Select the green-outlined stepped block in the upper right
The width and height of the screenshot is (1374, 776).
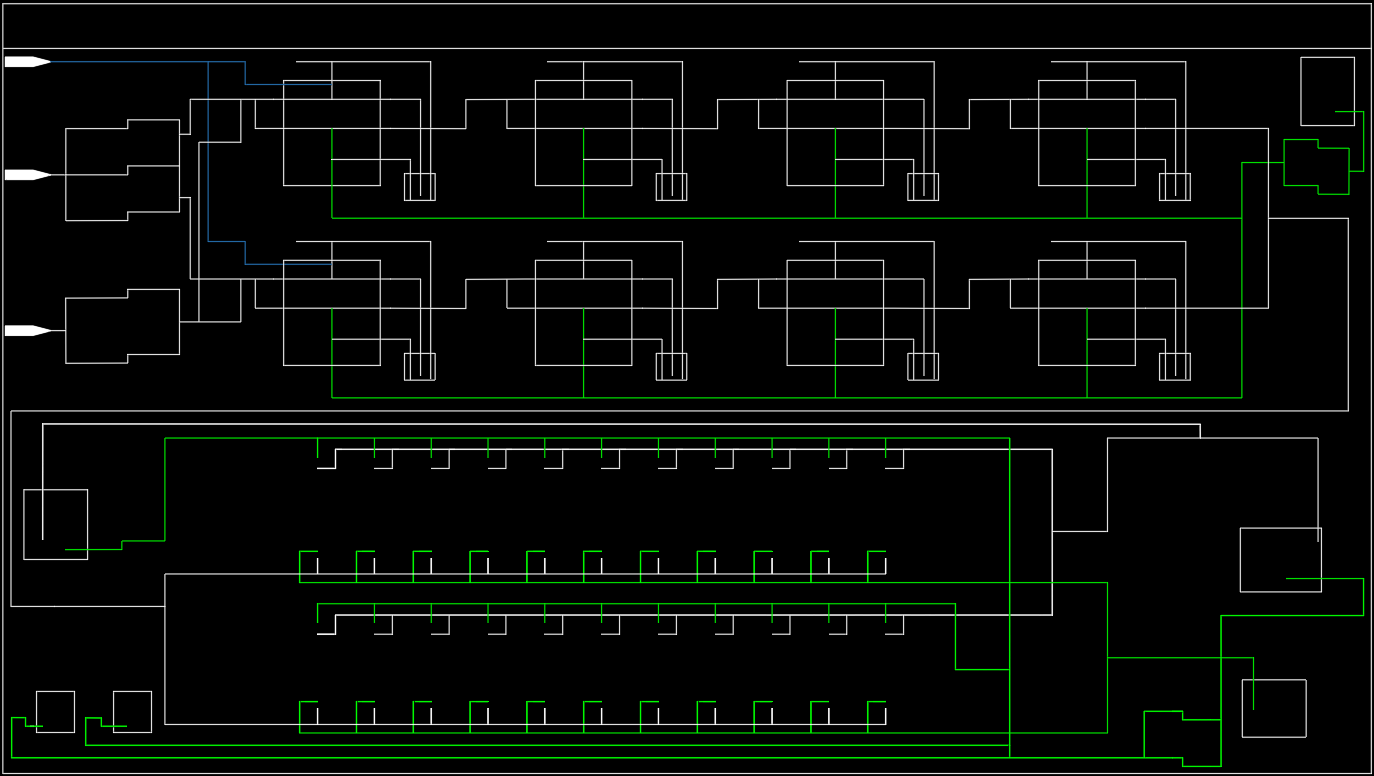[1316, 167]
